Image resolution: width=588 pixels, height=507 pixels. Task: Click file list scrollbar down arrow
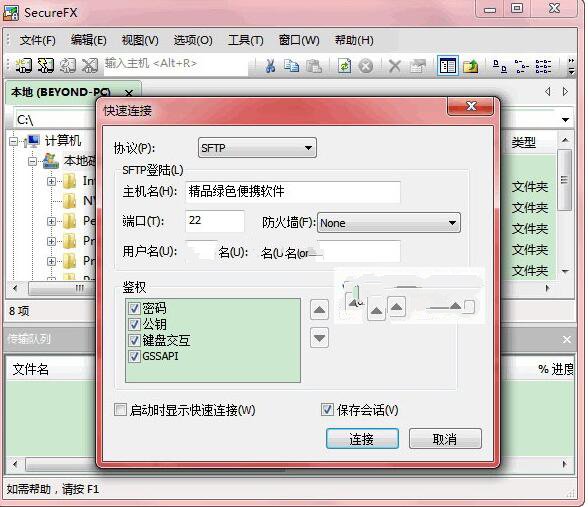click(565, 271)
